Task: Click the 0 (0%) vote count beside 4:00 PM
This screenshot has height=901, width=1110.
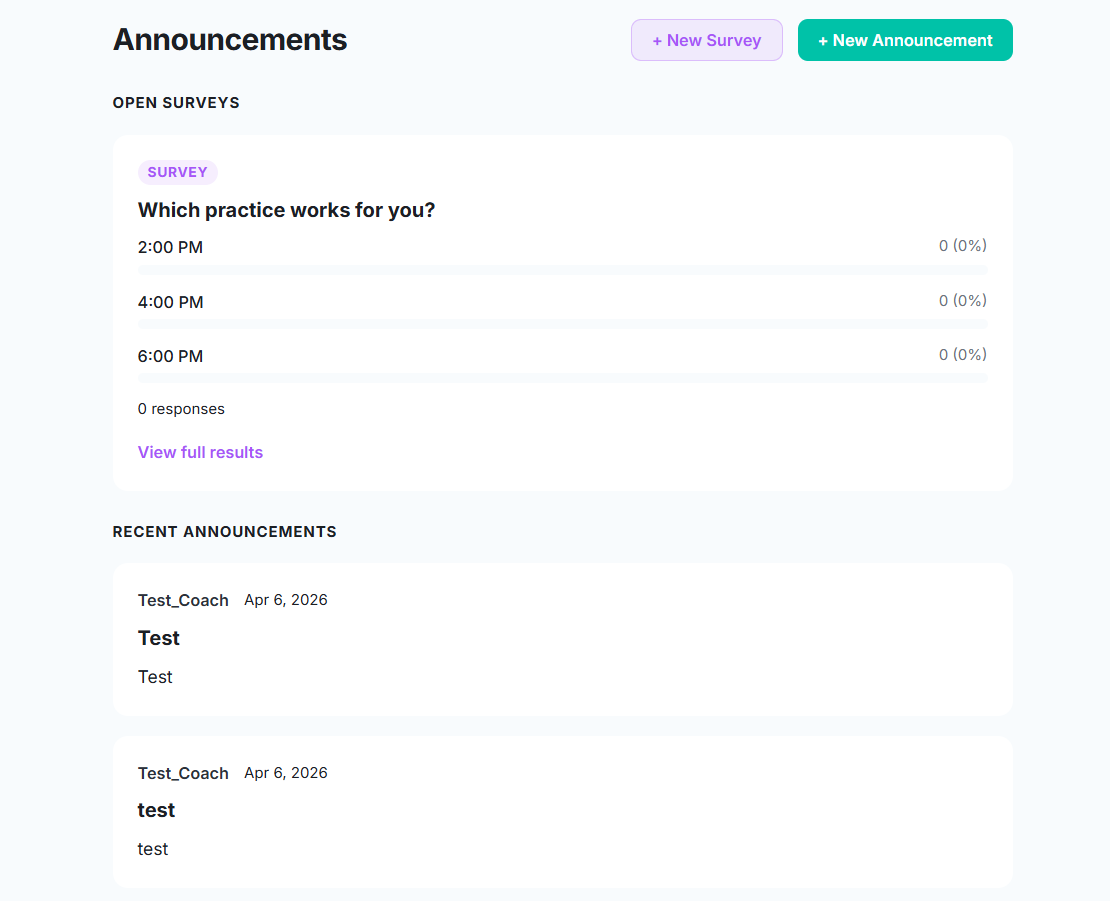Action: pos(961,300)
